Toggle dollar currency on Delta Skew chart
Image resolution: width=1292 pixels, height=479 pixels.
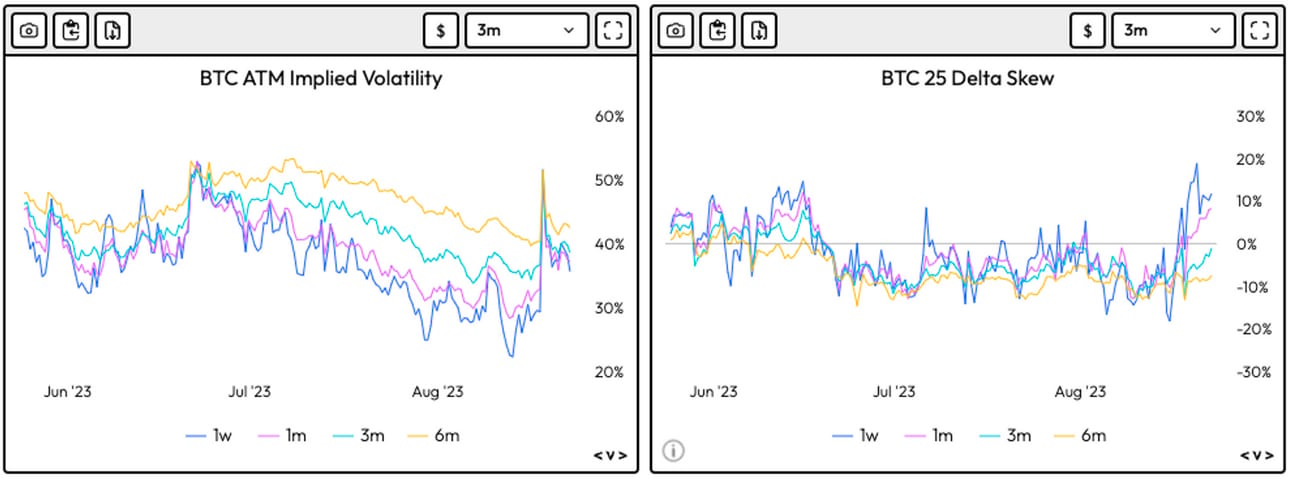[1088, 30]
